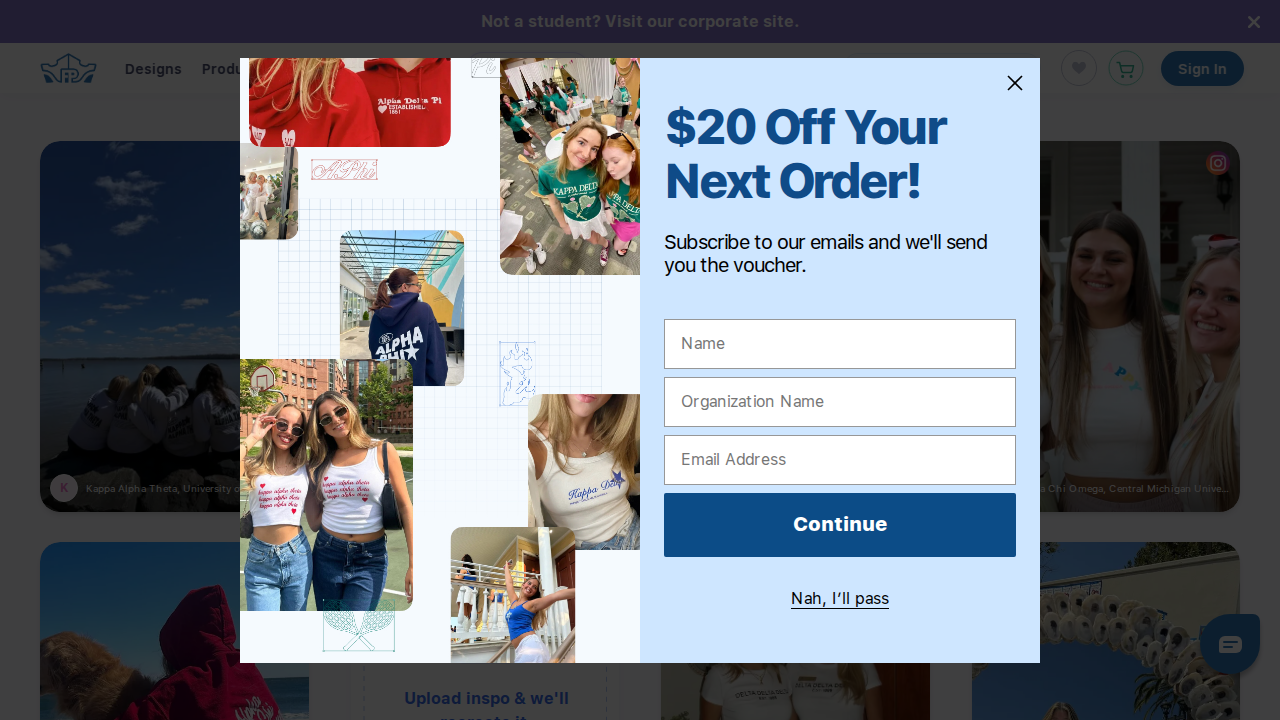Open the shopping cart icon
1280x720 pixels.
click(x=1126, y=68)
